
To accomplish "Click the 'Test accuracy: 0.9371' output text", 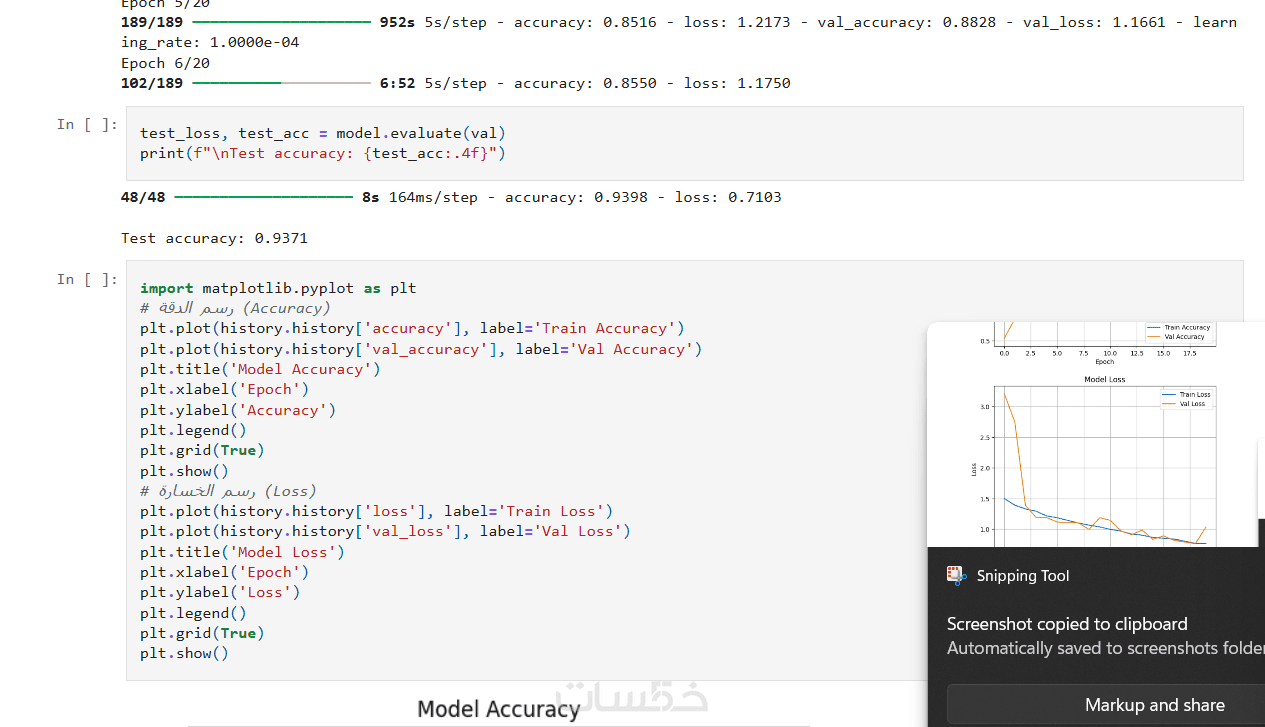I will 214,238.
